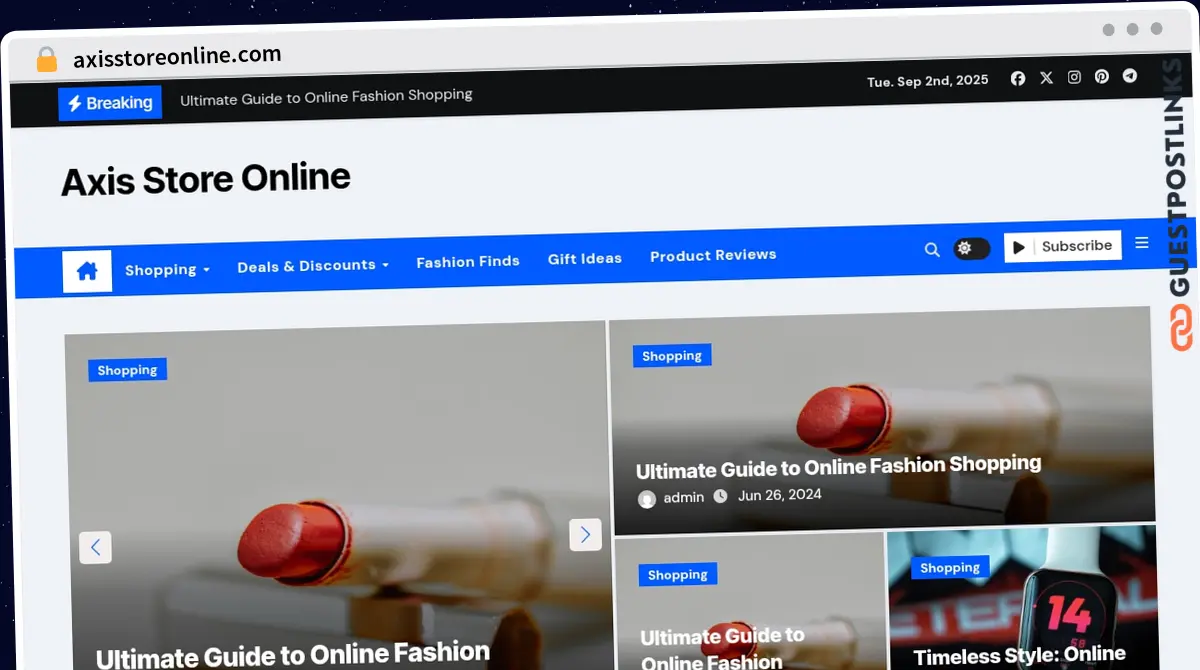The width and height of the screenshot is (1200, 670).
Task: Open the Pinterest social icon
Action: tap(1101, 76)
